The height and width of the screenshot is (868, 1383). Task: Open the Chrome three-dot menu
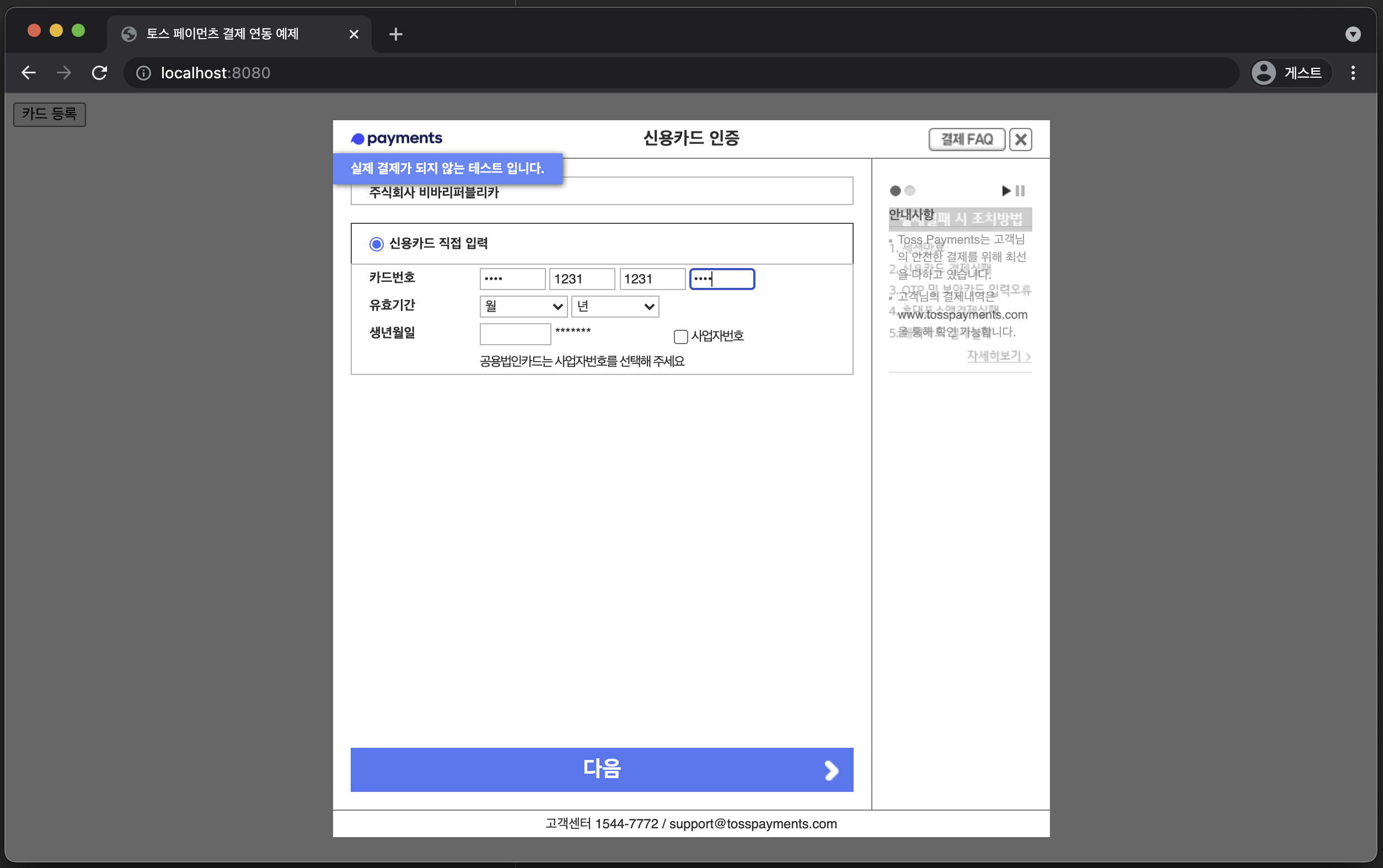pos(1353,73)
